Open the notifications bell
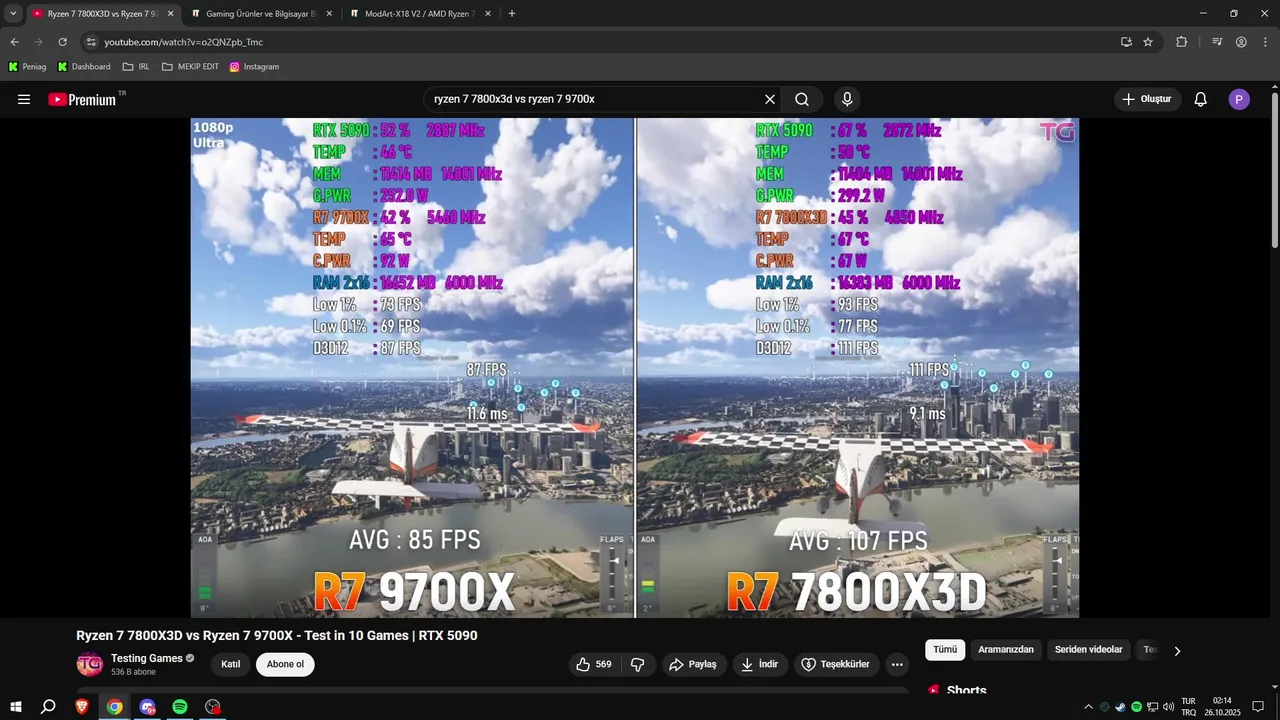 [1201, 99]
